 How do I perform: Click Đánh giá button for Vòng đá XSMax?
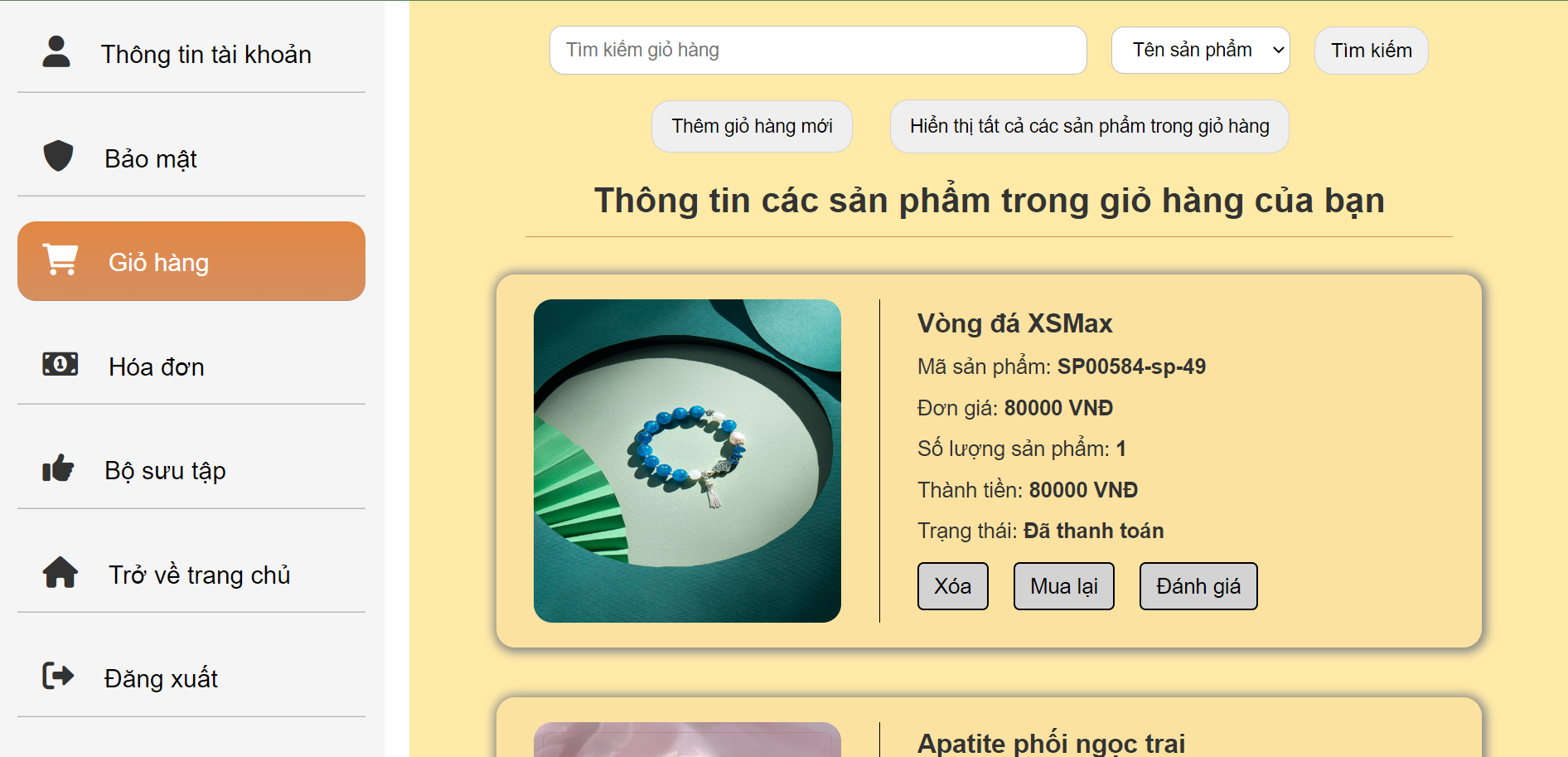click(1198, 586)
